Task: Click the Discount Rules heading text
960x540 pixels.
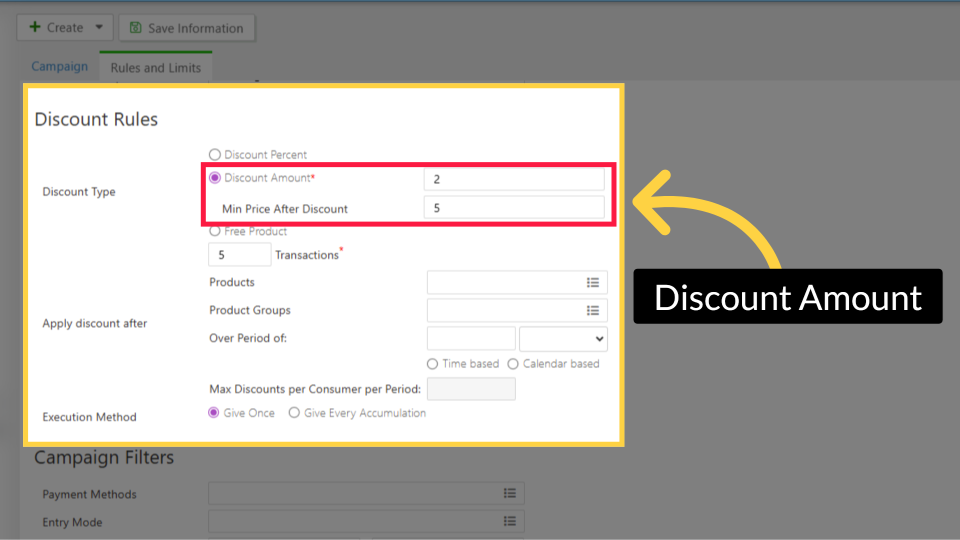Action: [x=96, y=119]
